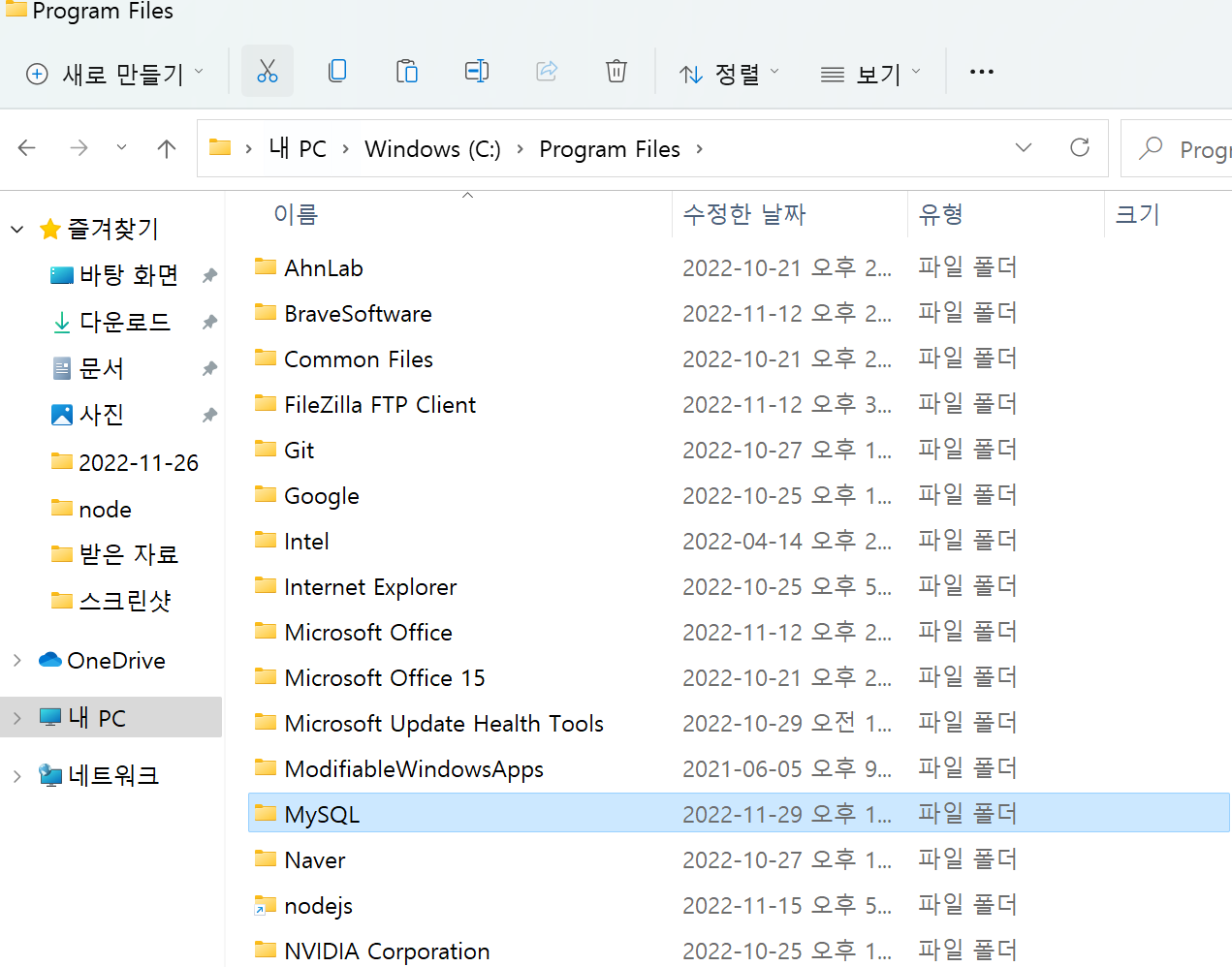Click the Program Files breadcrumb
Image resolution: width=1232 pixels, height=967 pixels.
coord(610,149)
